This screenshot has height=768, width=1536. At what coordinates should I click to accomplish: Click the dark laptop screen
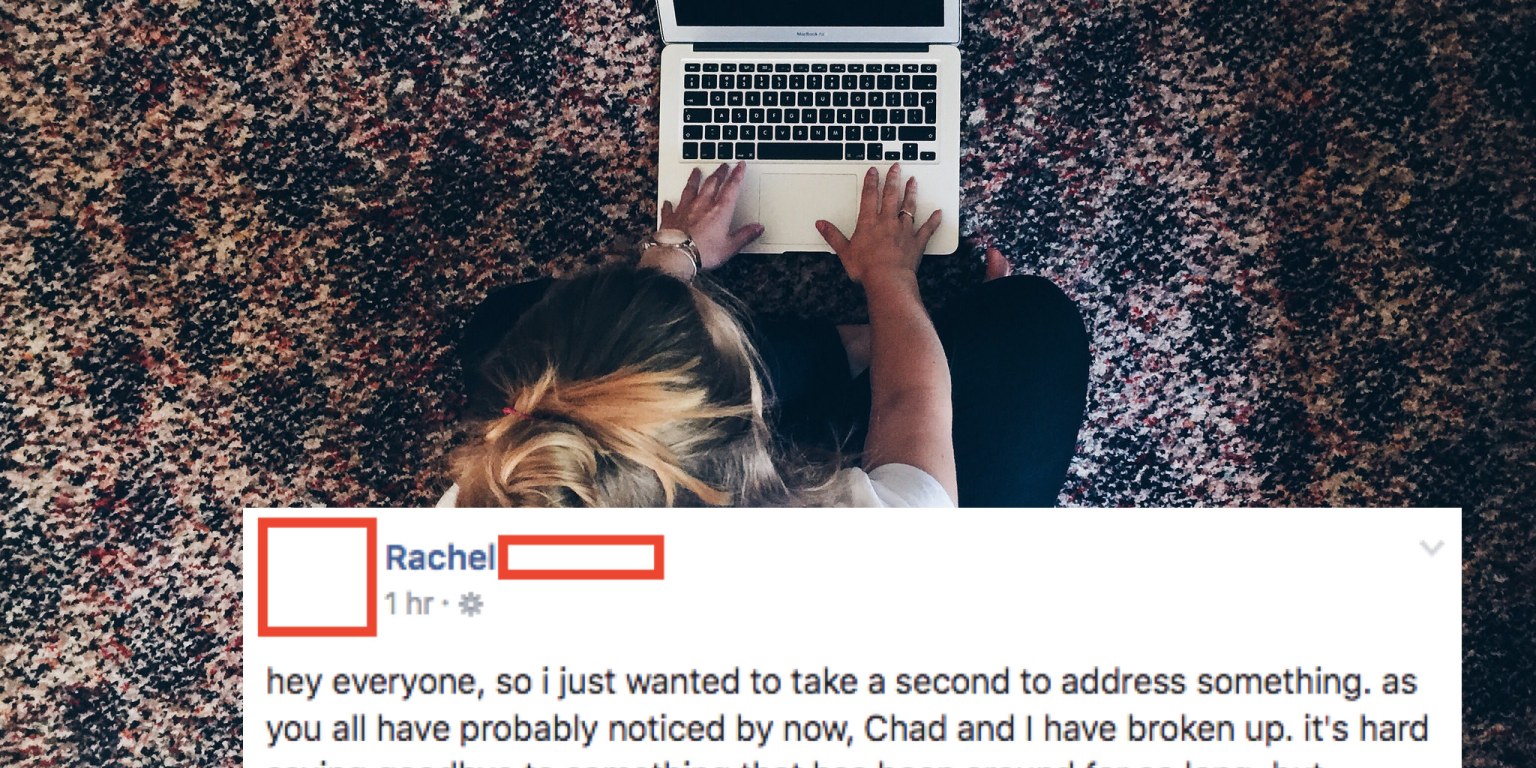point(808,12)
